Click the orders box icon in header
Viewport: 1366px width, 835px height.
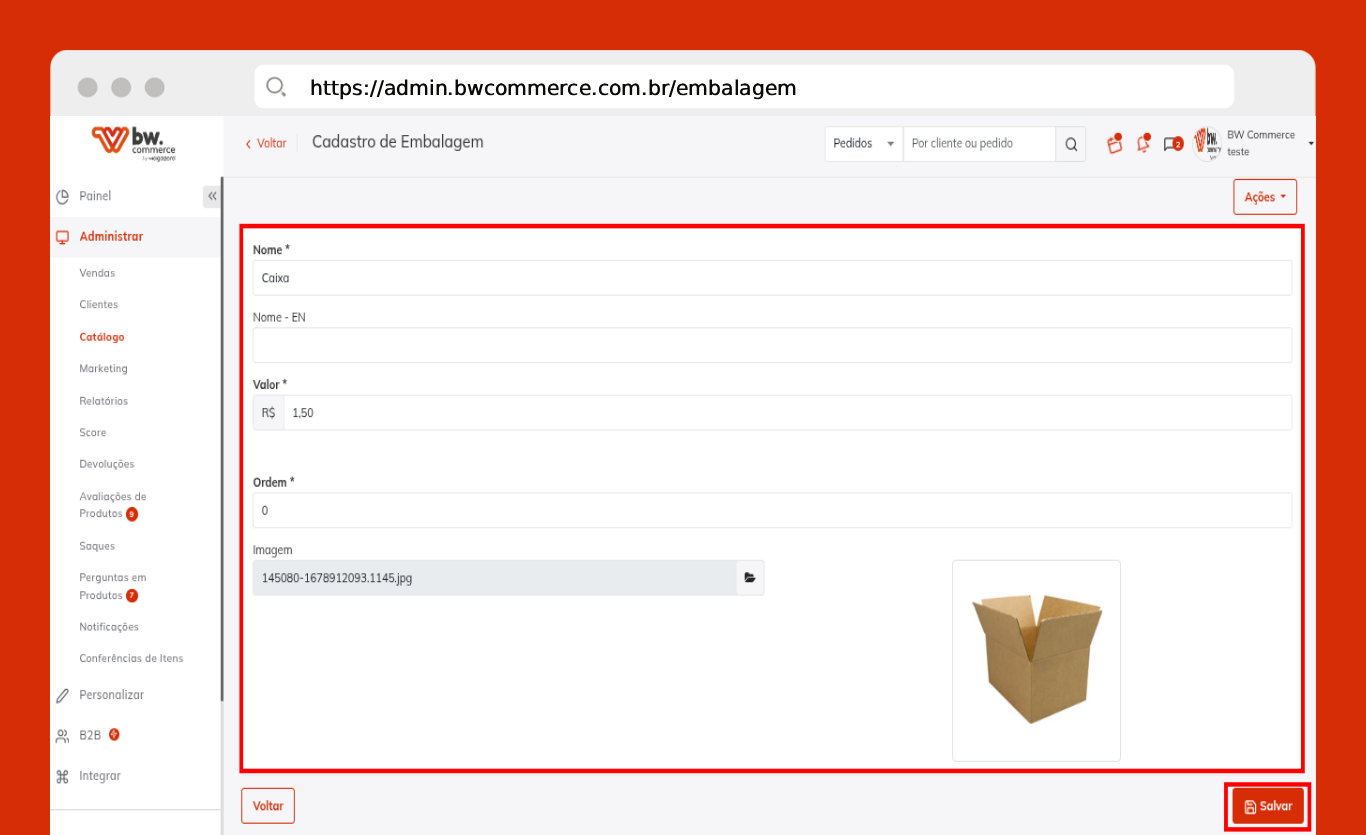(1115, 143)
